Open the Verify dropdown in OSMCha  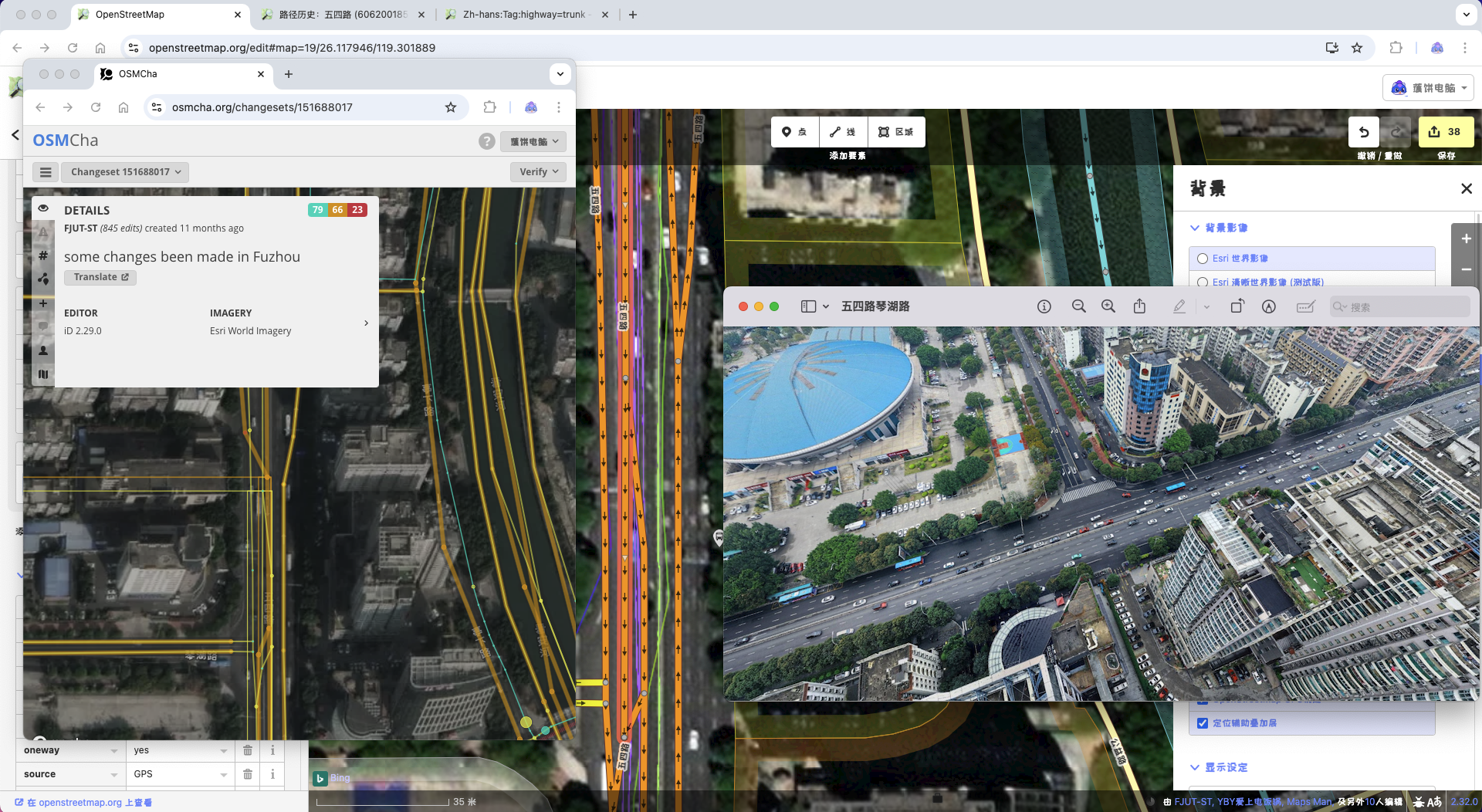click(538, 172)
